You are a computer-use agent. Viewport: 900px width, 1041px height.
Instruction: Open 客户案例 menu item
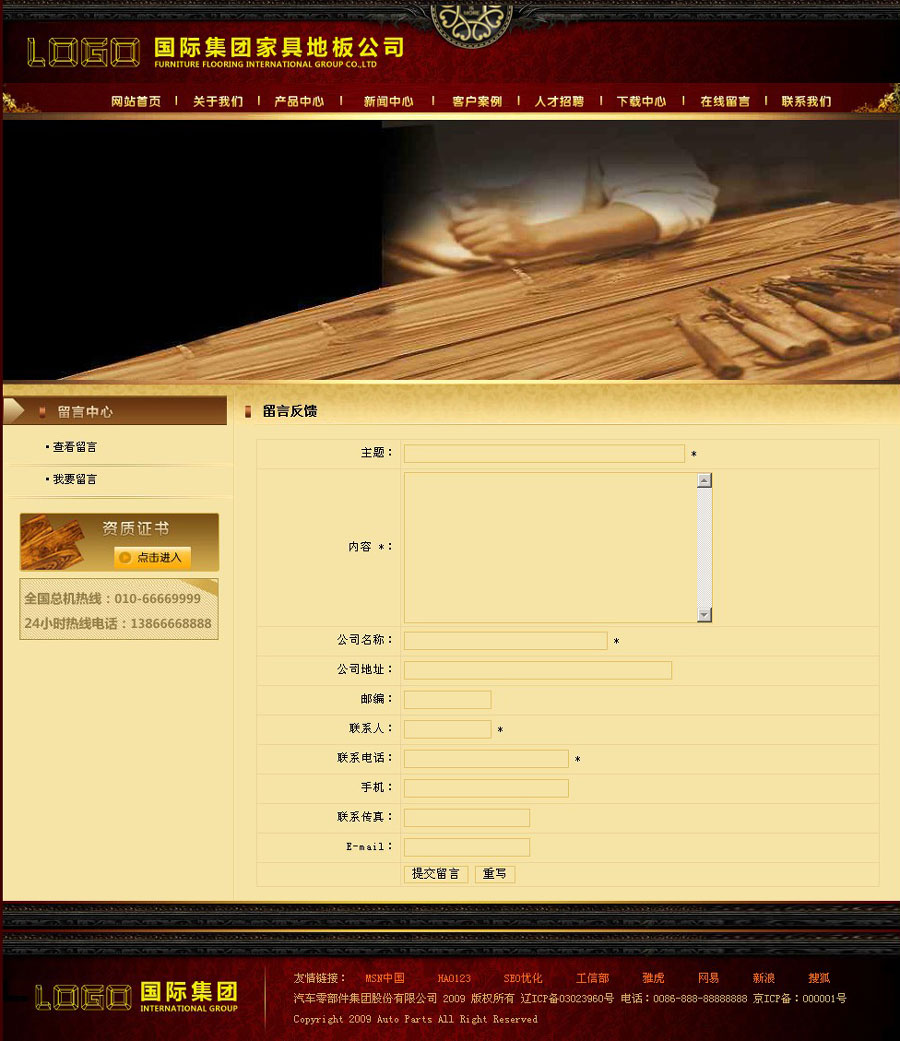477,101
